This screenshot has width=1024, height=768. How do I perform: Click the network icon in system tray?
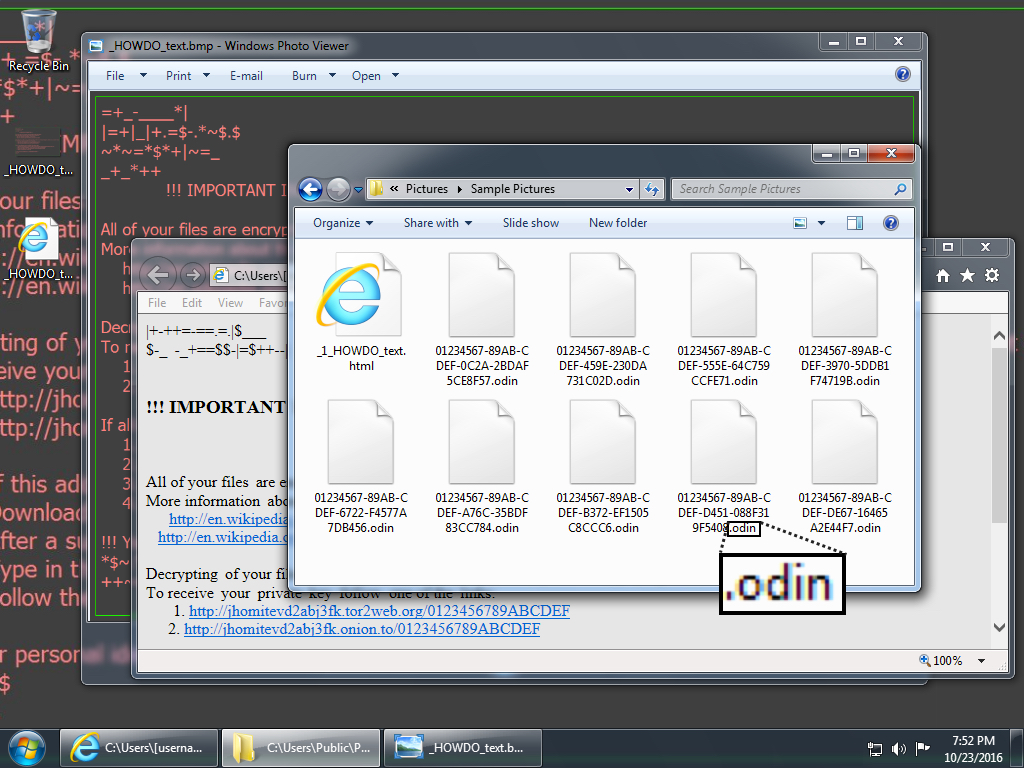pyautogui.click(x=874, y=748)
